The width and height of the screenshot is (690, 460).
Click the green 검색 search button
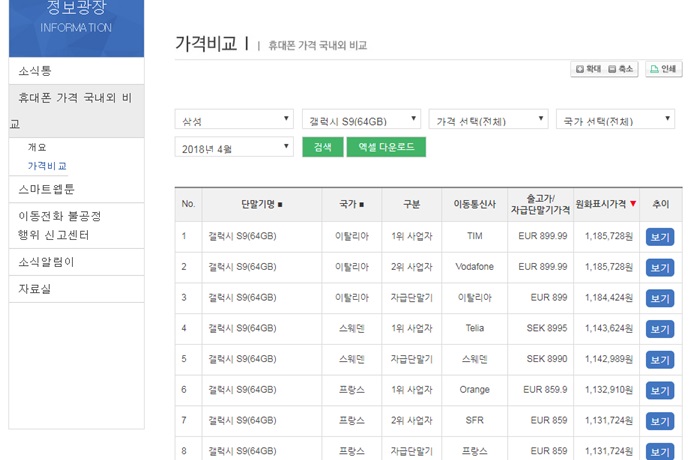point(323,147)
